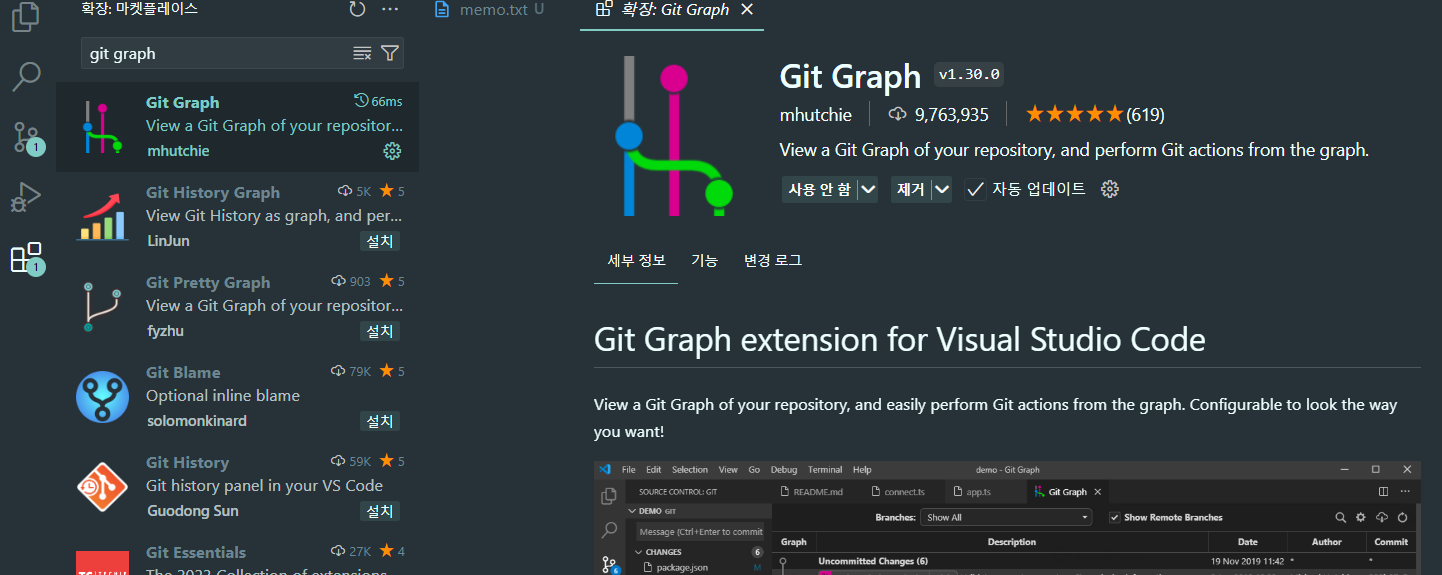1442x575 pixels.
Task: Click the download count 9,763,935
Action: tap(939, 114)
